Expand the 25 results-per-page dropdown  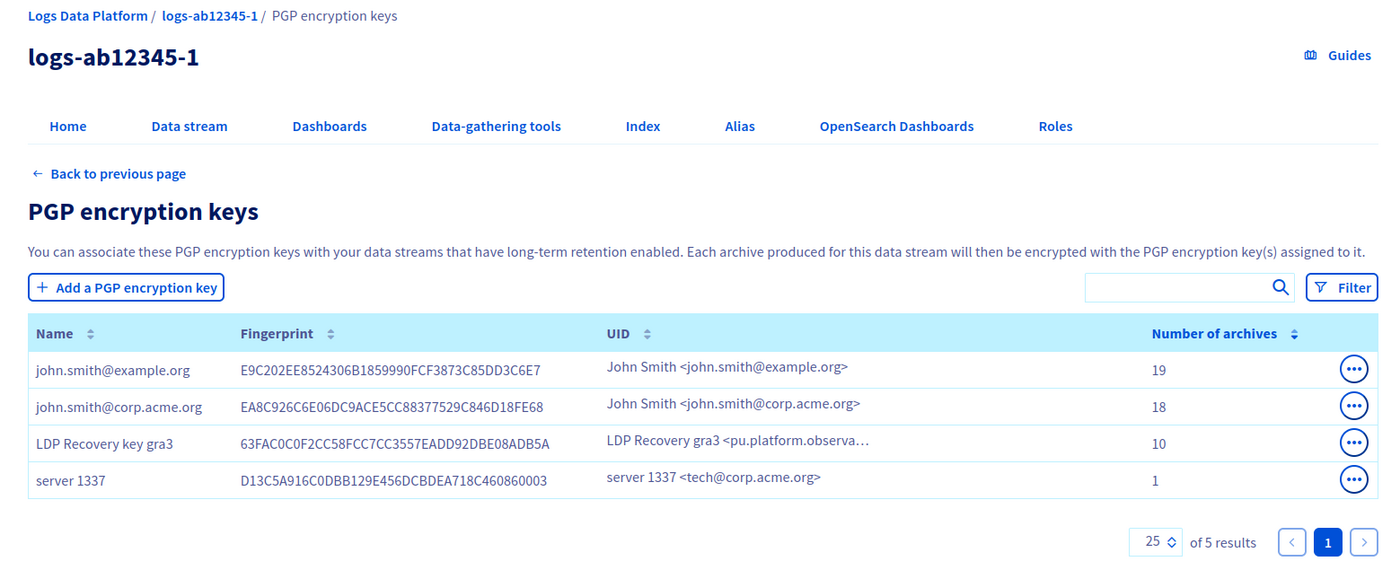point(1156,542)
